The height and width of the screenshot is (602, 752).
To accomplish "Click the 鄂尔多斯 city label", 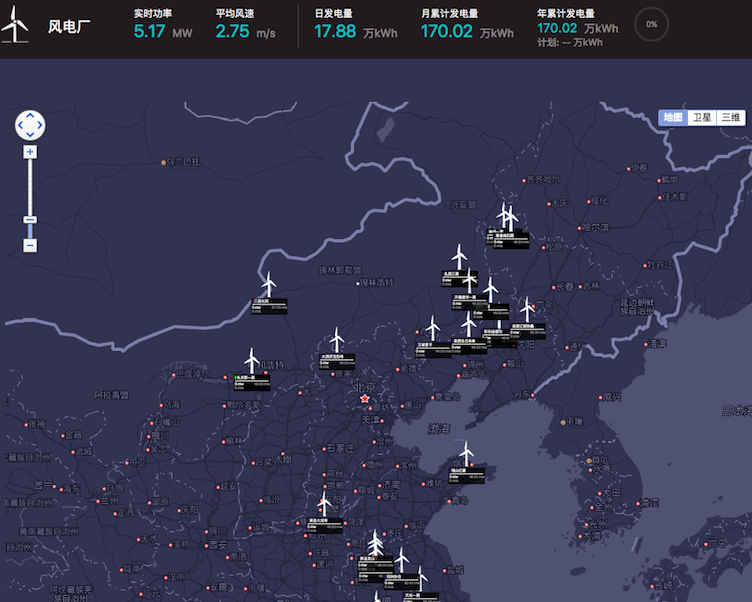I will click(243, 405).
